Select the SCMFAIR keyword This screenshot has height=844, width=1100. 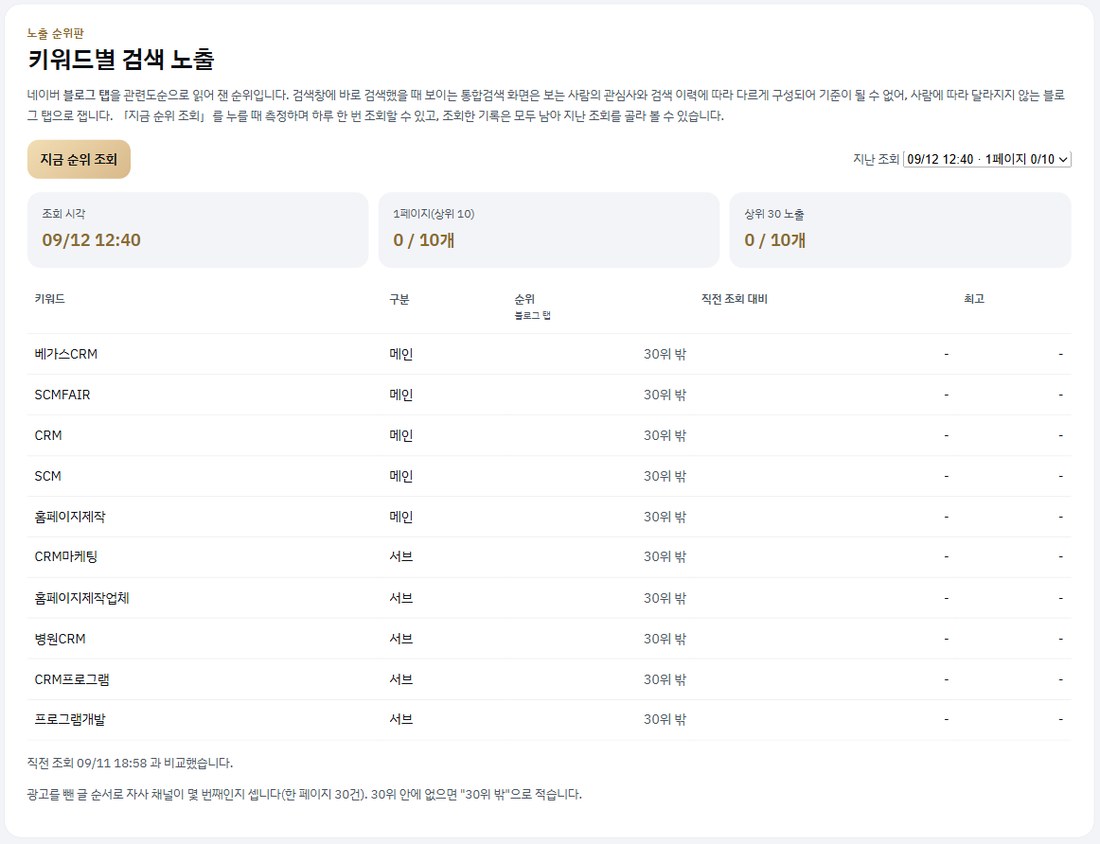coord(62,395)
